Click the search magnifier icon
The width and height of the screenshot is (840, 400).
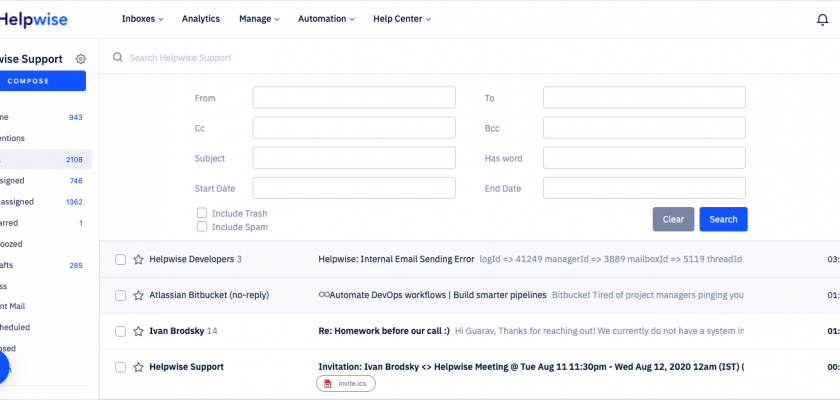(x=117, y=57)
